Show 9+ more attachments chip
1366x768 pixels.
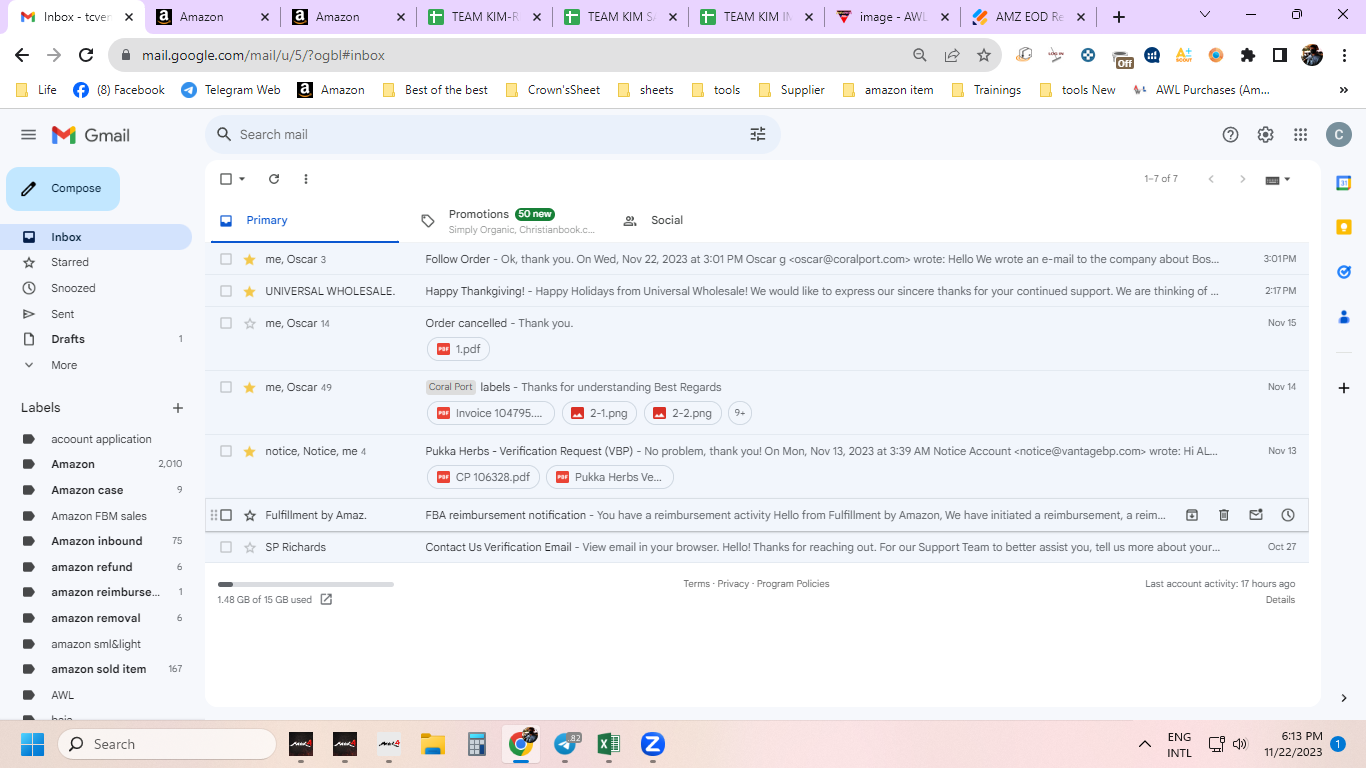[x=740, y=413]
